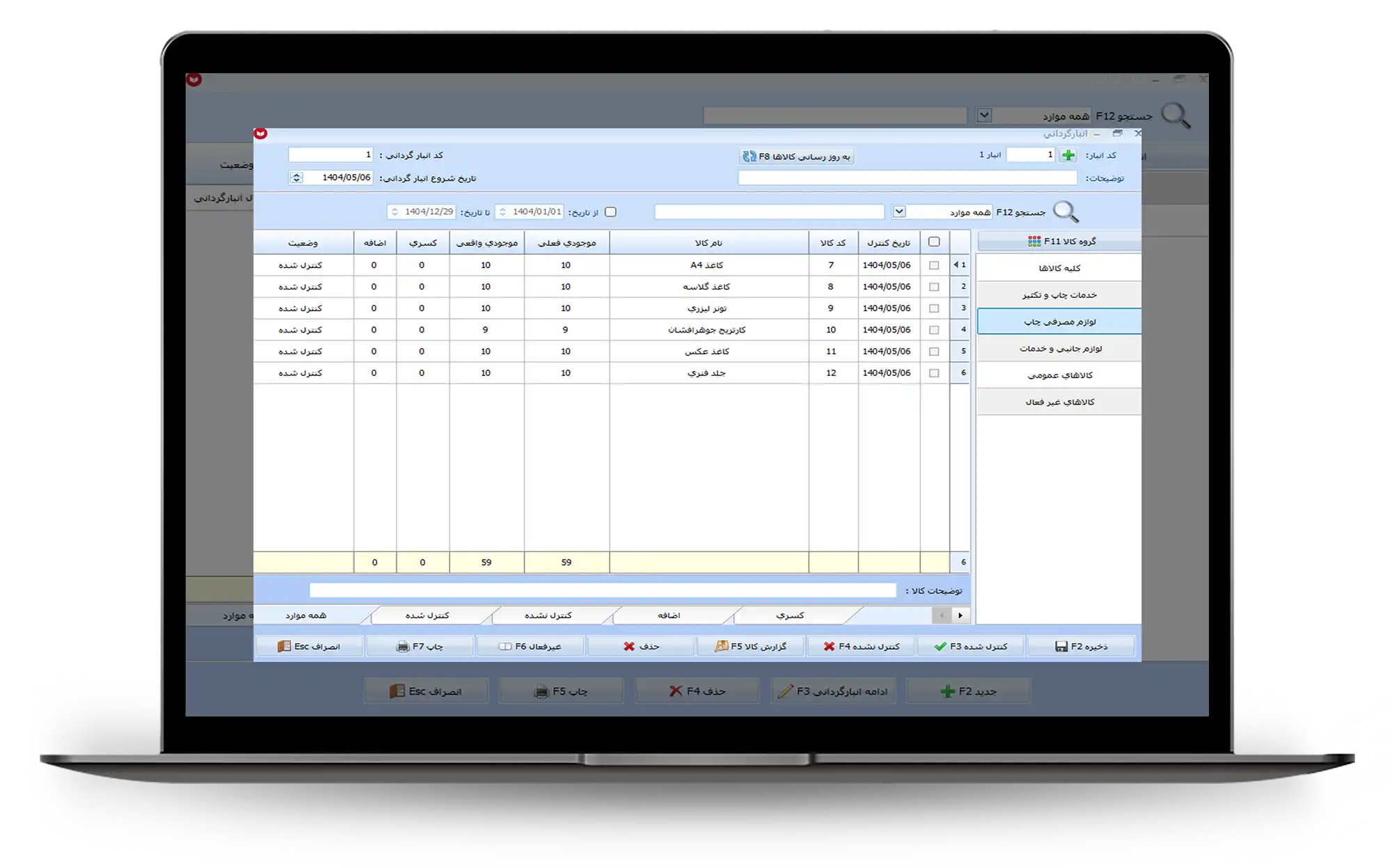
Task: Click the new F2 button in the background window
Action: pos(968,691)
